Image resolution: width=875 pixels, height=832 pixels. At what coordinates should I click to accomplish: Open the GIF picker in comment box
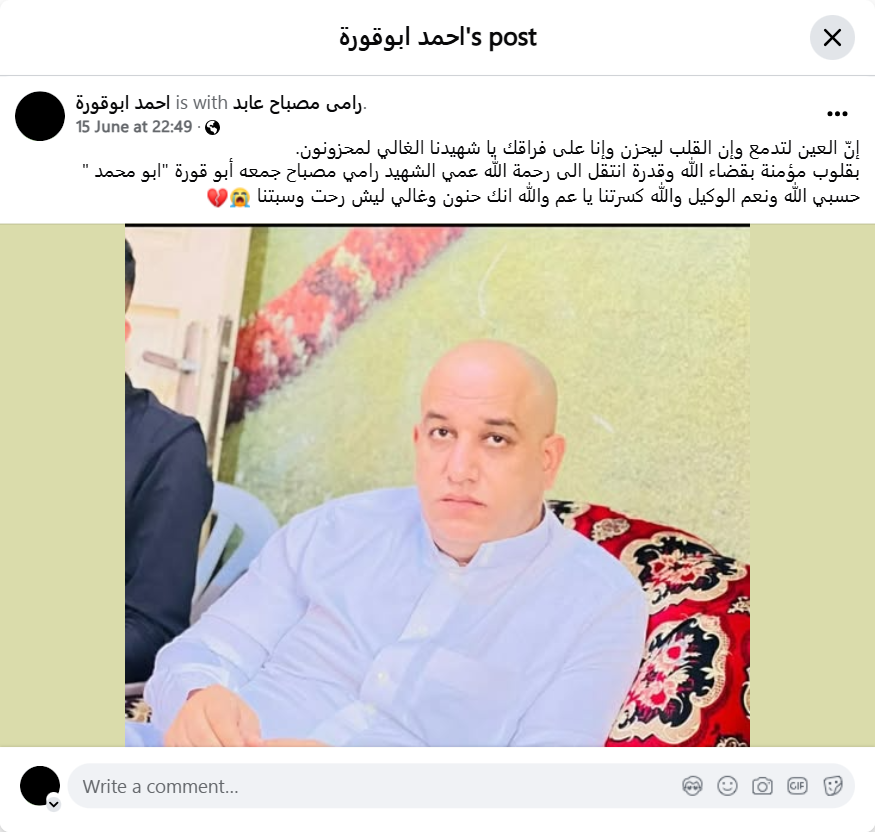point(797,786)
